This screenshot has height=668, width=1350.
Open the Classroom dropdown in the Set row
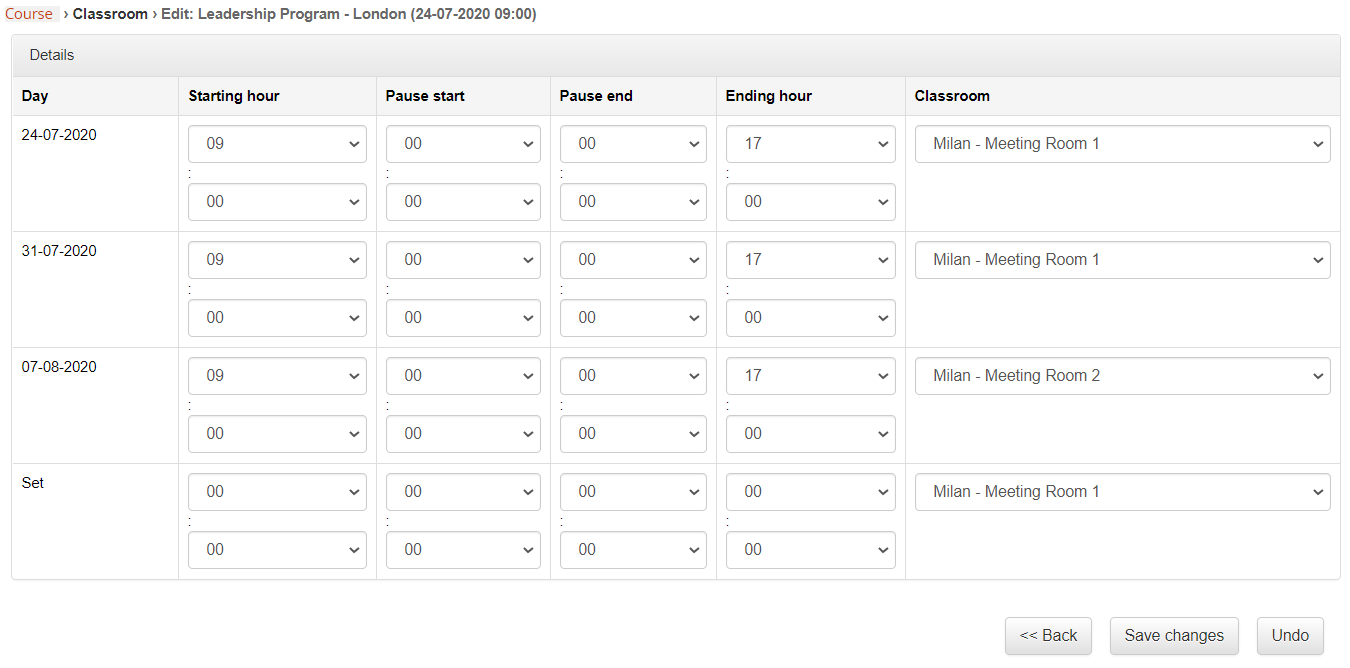pyautogui.click(x=1122, y=491)
